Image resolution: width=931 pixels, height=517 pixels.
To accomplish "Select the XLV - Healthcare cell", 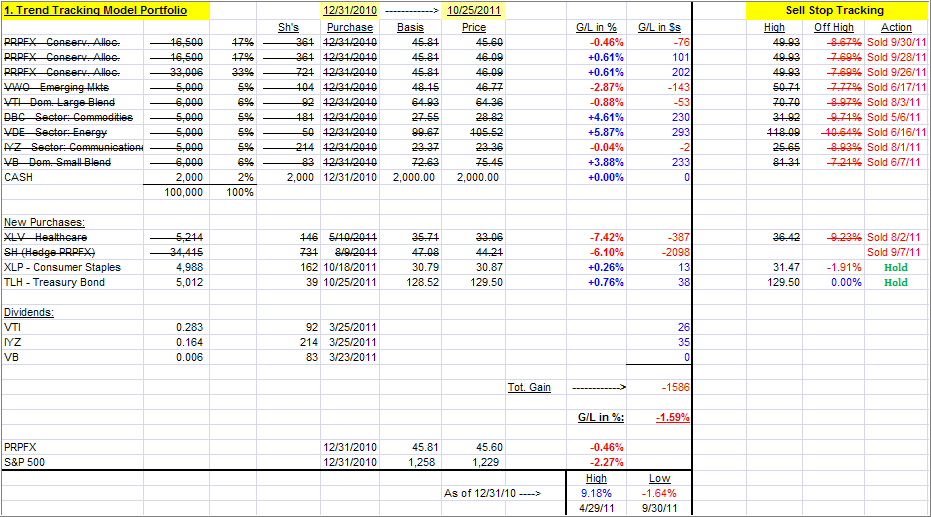I will [x=45, y=237].
